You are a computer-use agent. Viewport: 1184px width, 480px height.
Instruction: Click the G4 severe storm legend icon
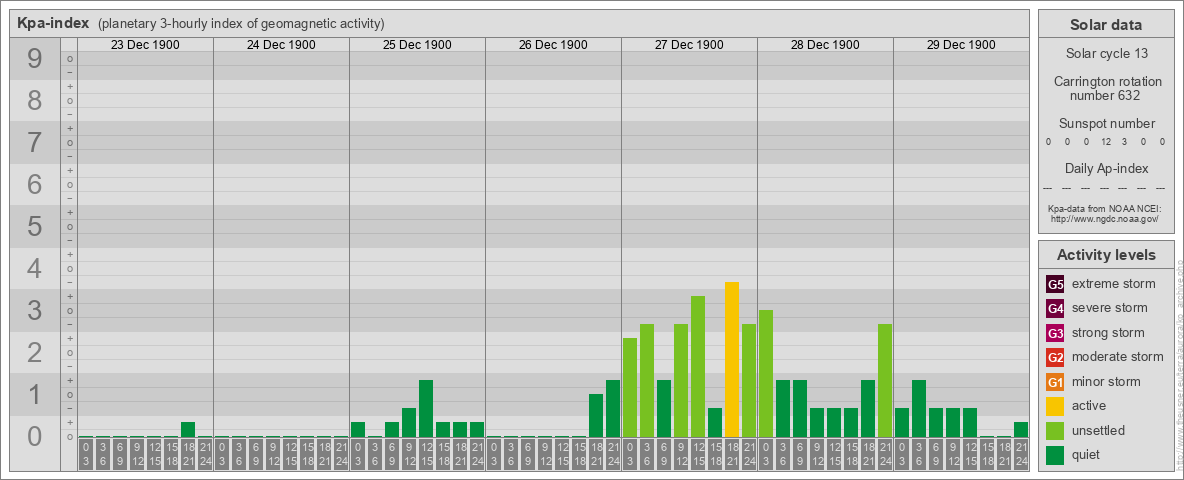click(1055, 309)
